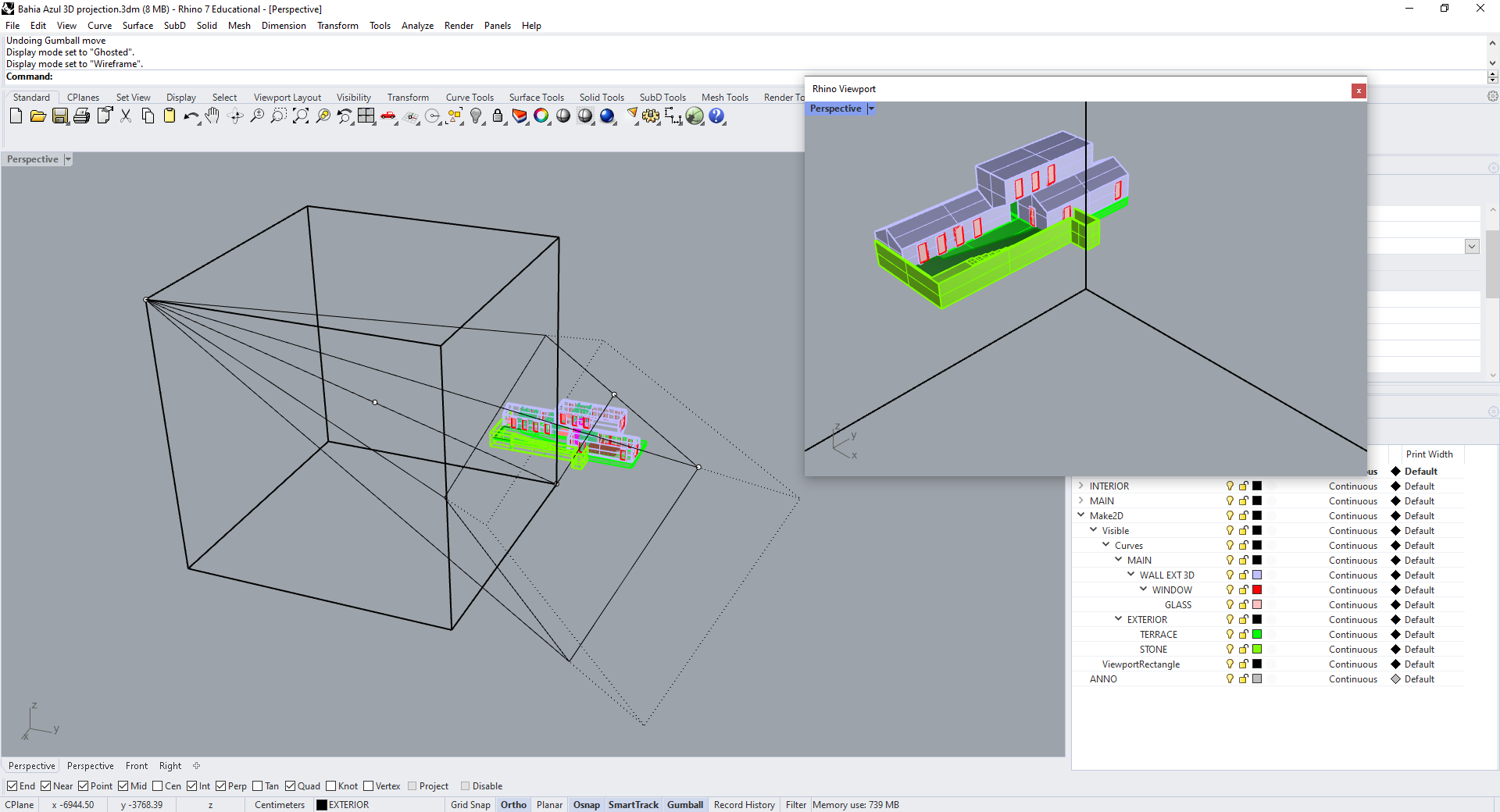Screen dimensions: 1500x812
Task: Toggle the Cen osnap checkbox
Action: 158,786
